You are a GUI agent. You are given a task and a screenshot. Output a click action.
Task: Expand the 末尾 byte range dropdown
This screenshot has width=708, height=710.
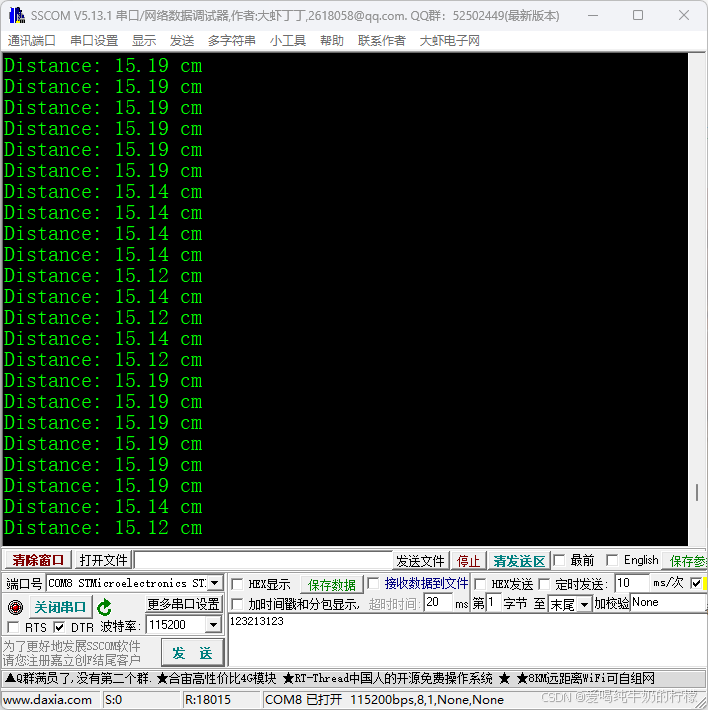click(x=584, y=604)
